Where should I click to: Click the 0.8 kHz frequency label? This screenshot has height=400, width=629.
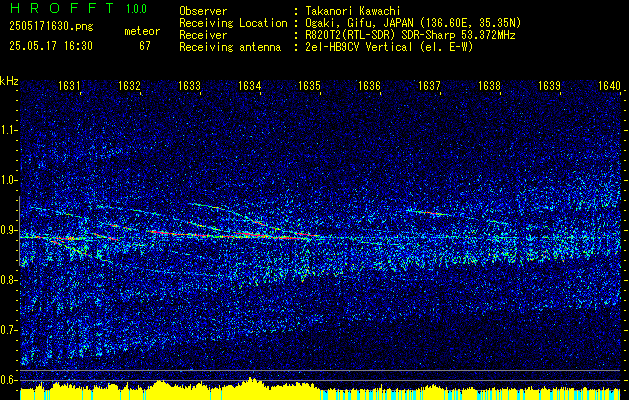click(x=8, y=280)
